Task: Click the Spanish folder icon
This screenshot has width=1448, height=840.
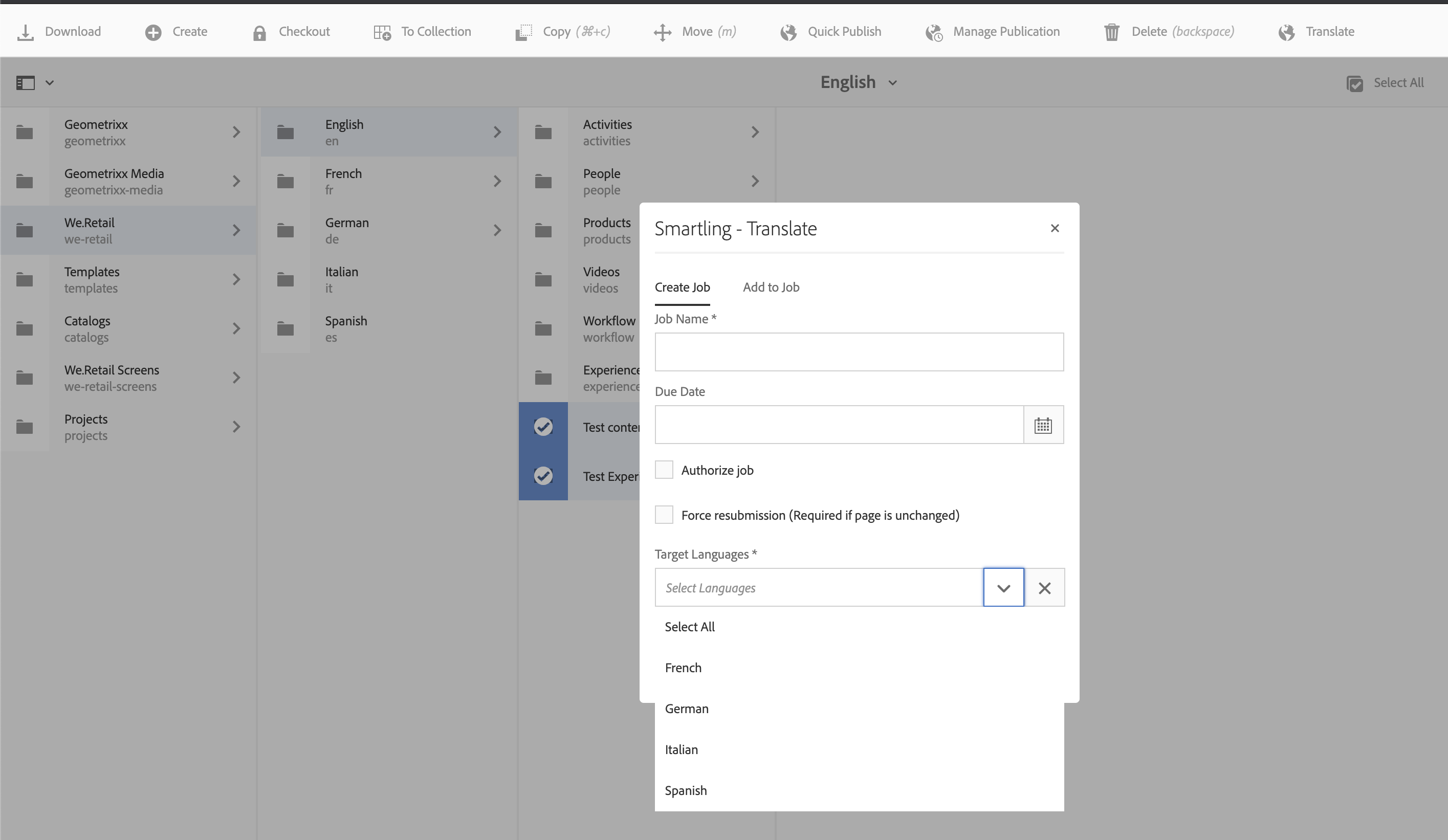Action: (285, 328)
